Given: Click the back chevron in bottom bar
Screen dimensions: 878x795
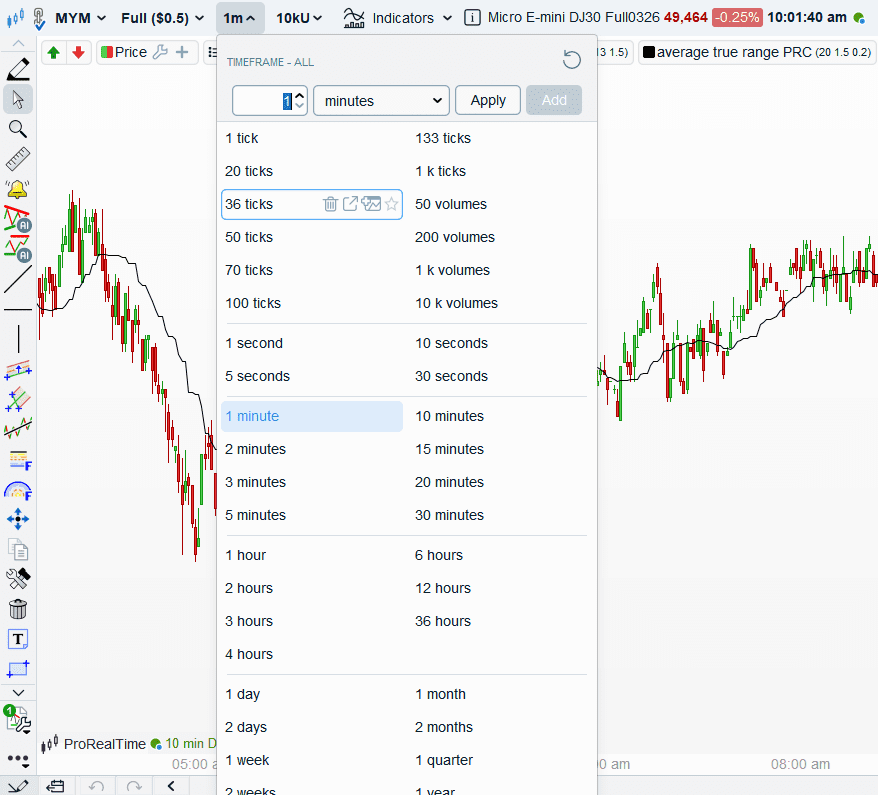Looking at the screenshot, I should point(171,786).
